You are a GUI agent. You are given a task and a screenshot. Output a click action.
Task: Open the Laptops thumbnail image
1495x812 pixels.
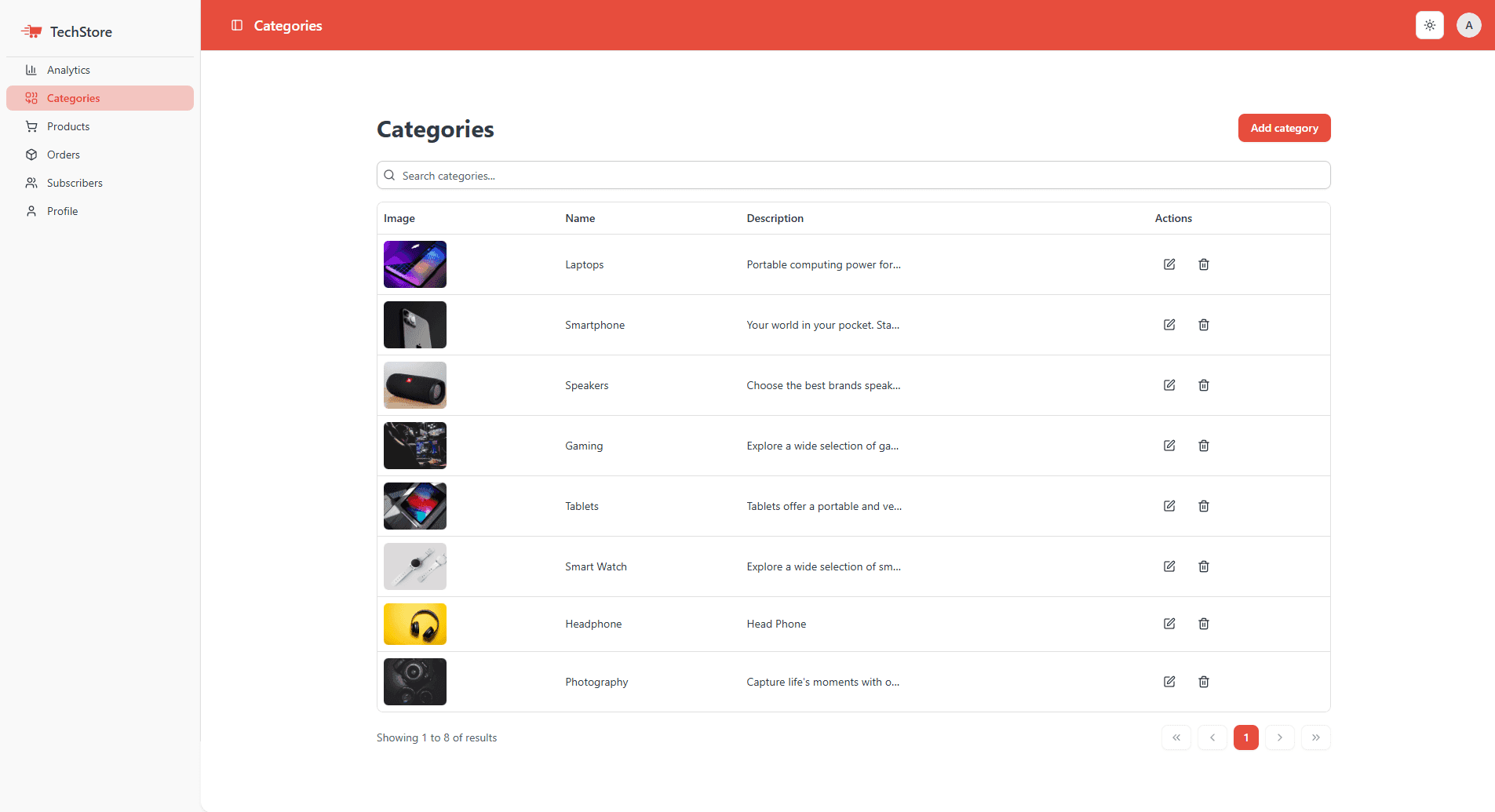pos(415,264)
